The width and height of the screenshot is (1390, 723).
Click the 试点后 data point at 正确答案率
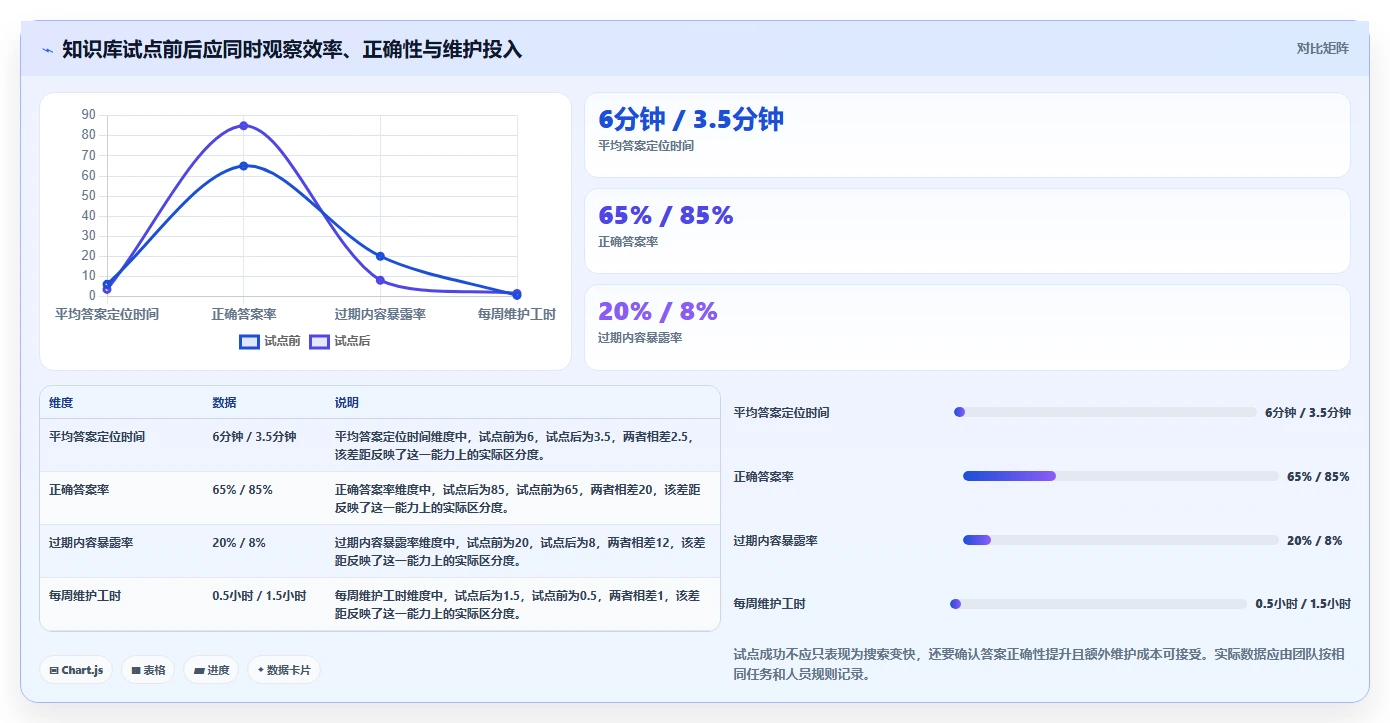[x=243, y=125]
